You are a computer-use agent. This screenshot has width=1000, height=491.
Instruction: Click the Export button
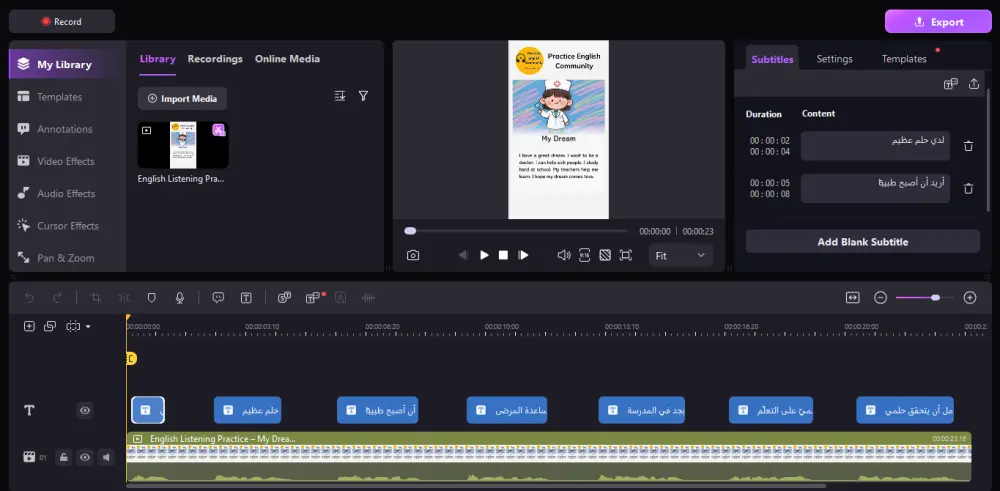pyautogui.click(x=938, y=21)
